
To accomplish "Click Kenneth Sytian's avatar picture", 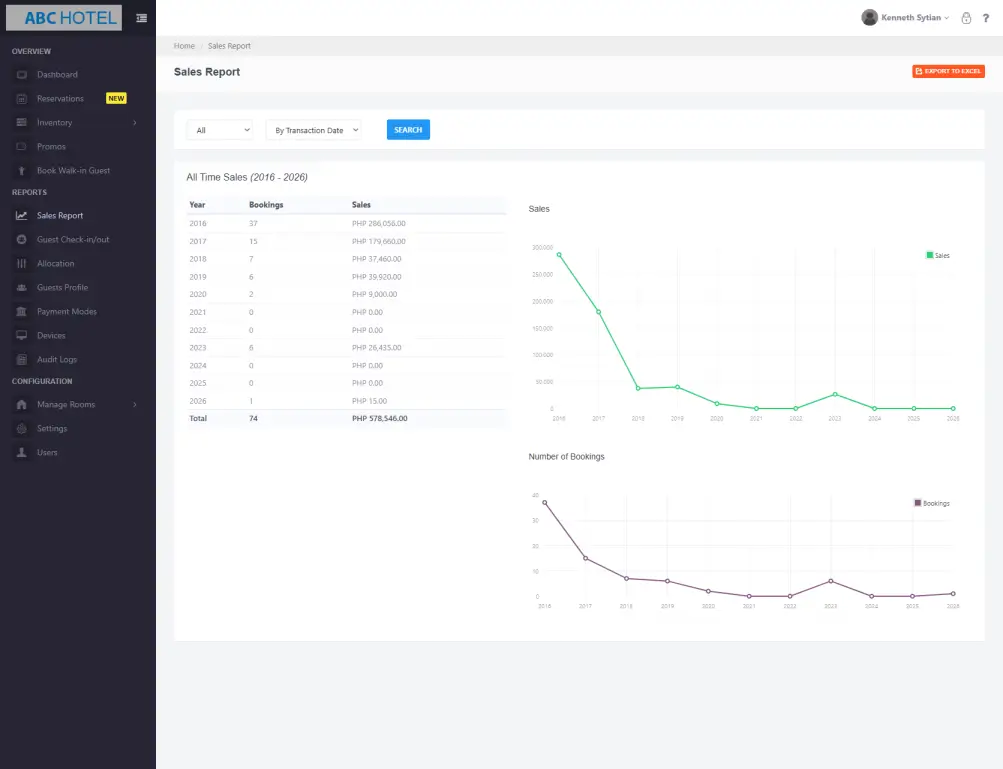I will click(869, 17).
